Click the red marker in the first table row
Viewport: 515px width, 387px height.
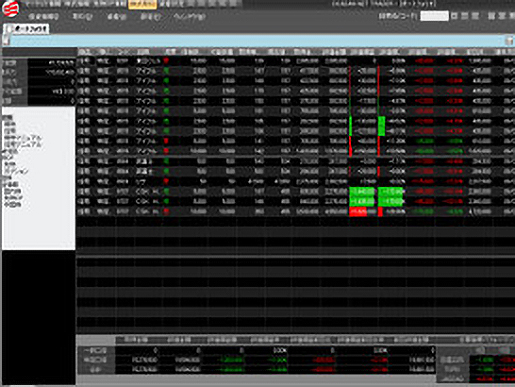[166, 61]
